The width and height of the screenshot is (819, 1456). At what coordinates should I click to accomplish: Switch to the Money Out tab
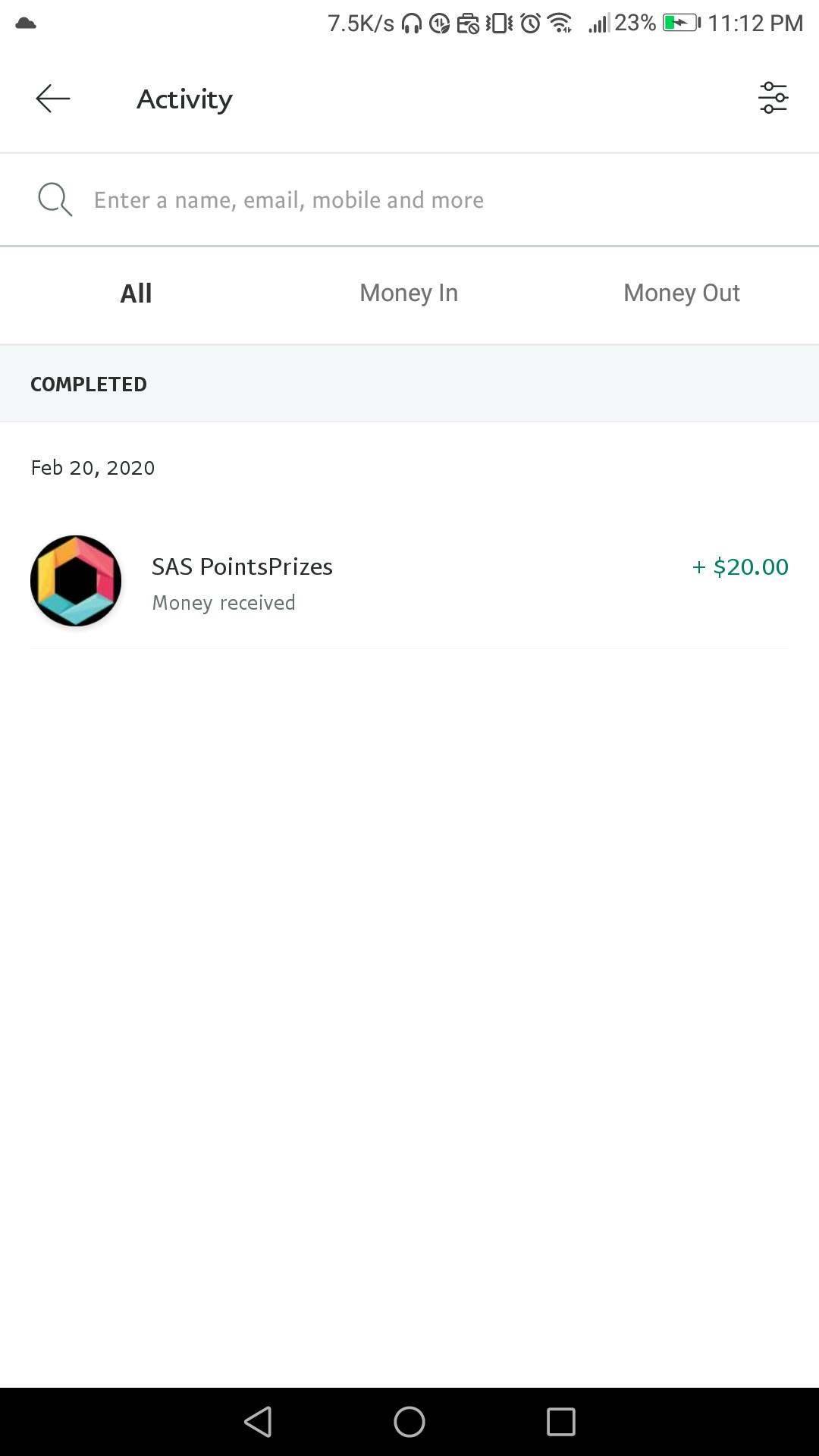point(681,293)
